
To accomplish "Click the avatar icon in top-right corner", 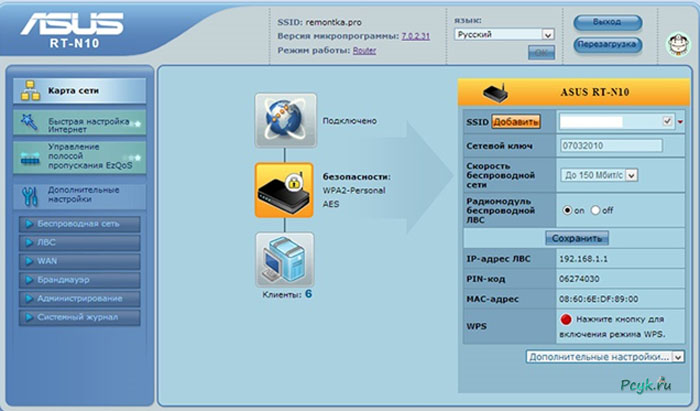I will tap(677, 44).
